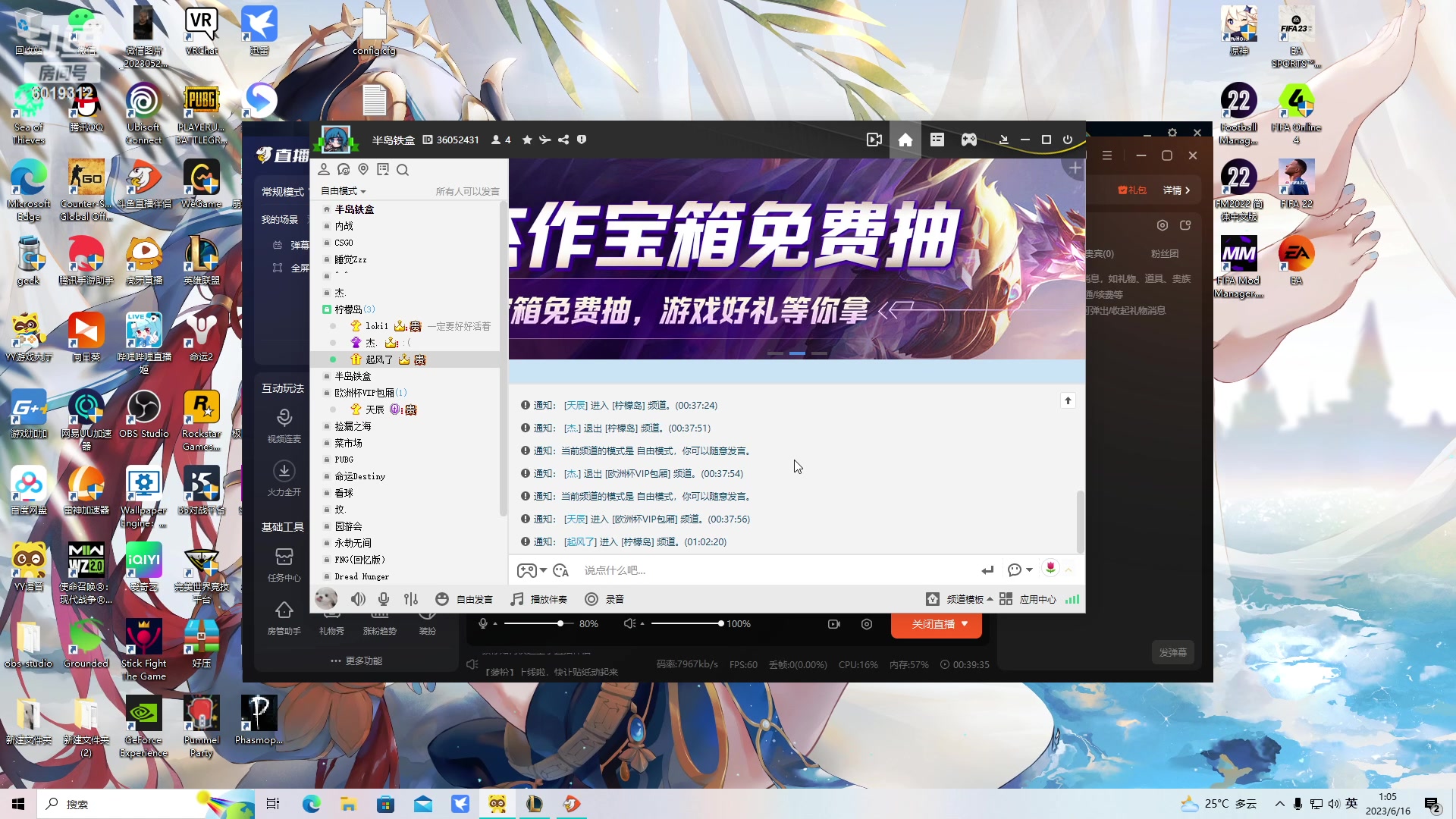This screenshot has height=819, width=1456.
Task: Toggle 自由发言 speaking mode
Action: pyautogui.click(x=464, y=599)
